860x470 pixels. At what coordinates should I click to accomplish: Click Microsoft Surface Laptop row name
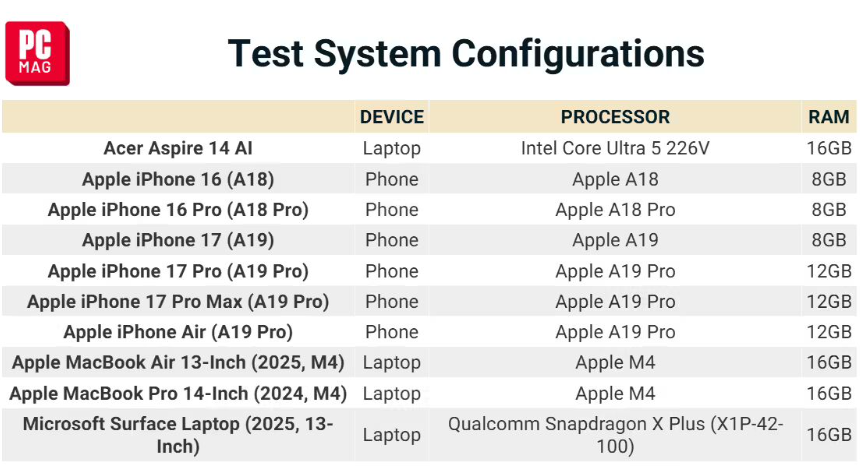tap(178, 435)
